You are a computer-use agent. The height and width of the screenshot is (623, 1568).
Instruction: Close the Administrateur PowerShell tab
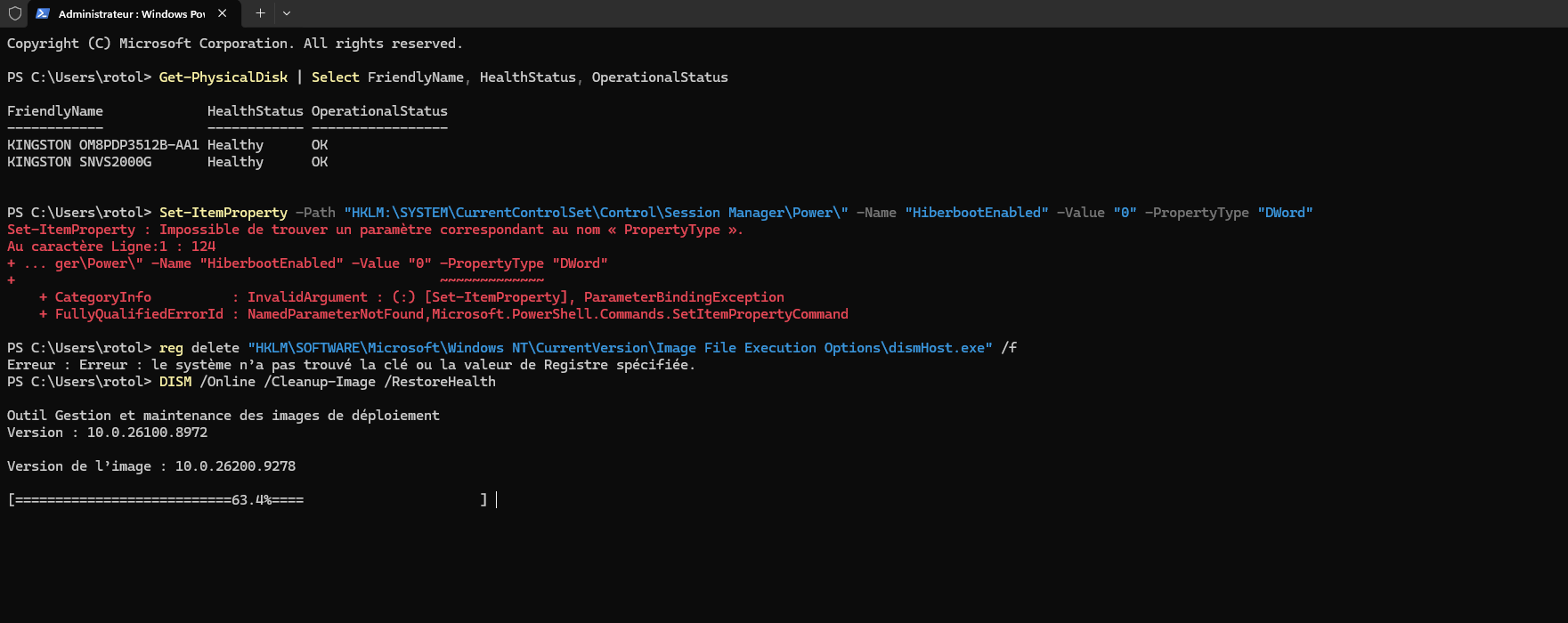click(x=222, y=13)
